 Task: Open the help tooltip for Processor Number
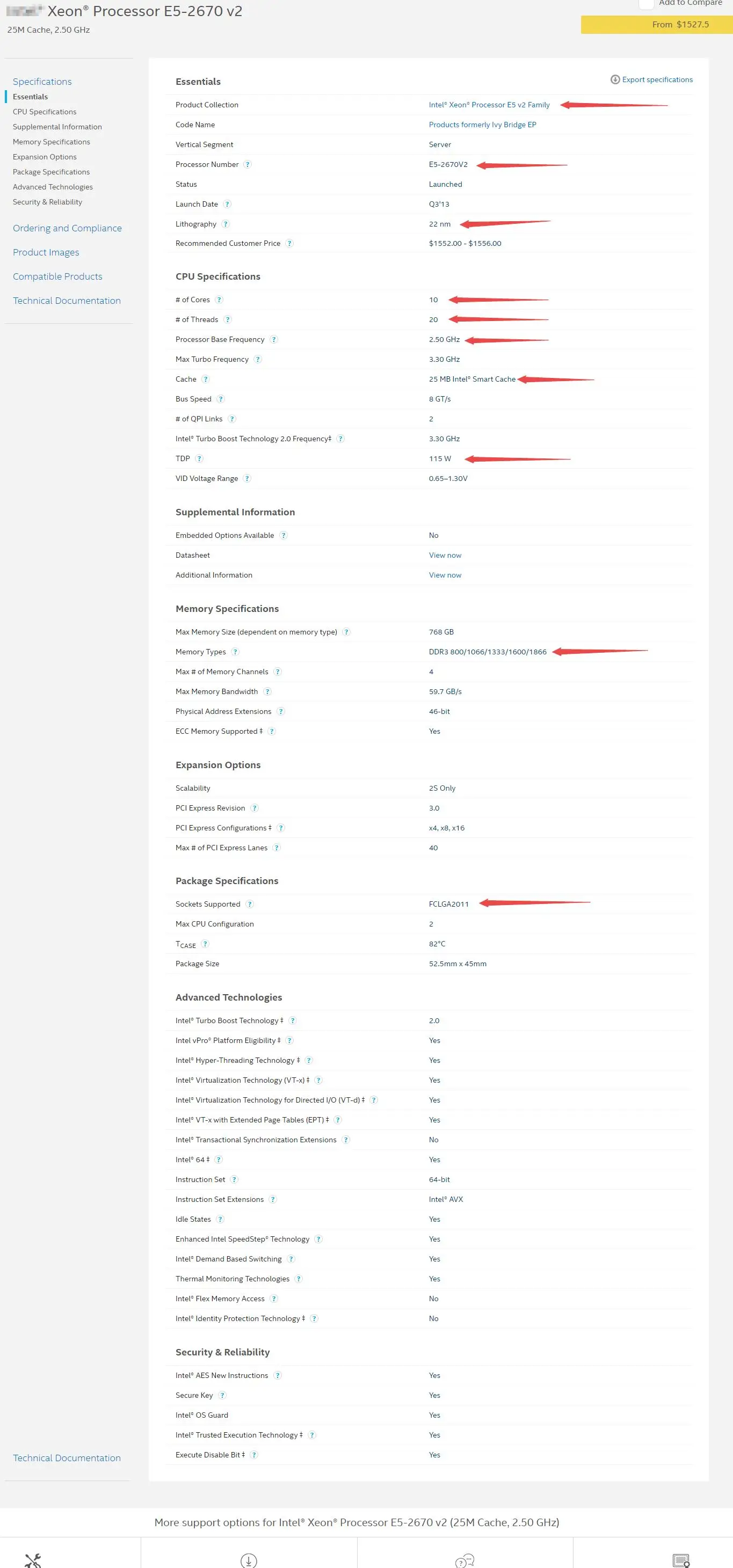tap(247, 164)
